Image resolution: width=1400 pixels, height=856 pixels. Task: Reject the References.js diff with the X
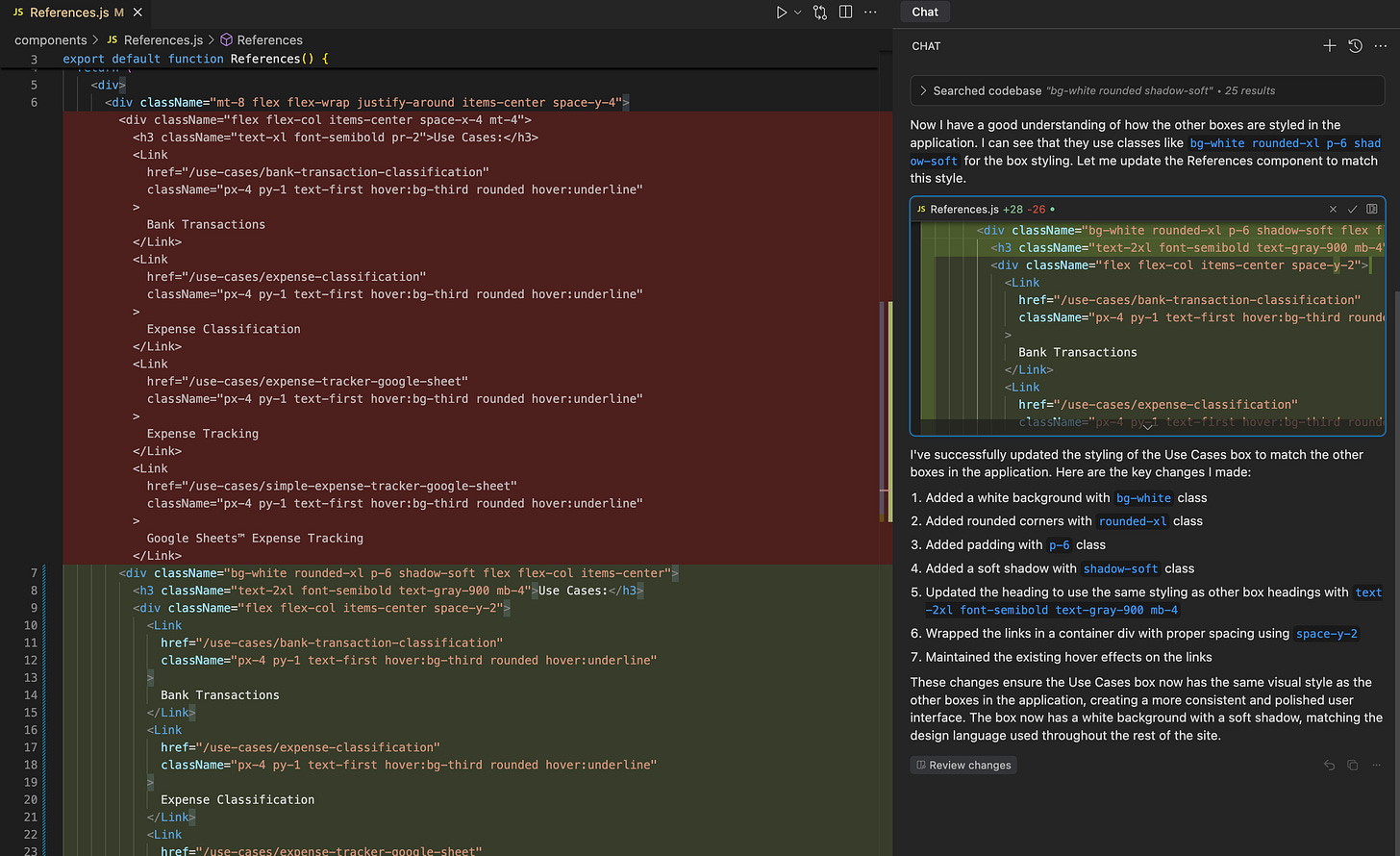pos(1333,209)
